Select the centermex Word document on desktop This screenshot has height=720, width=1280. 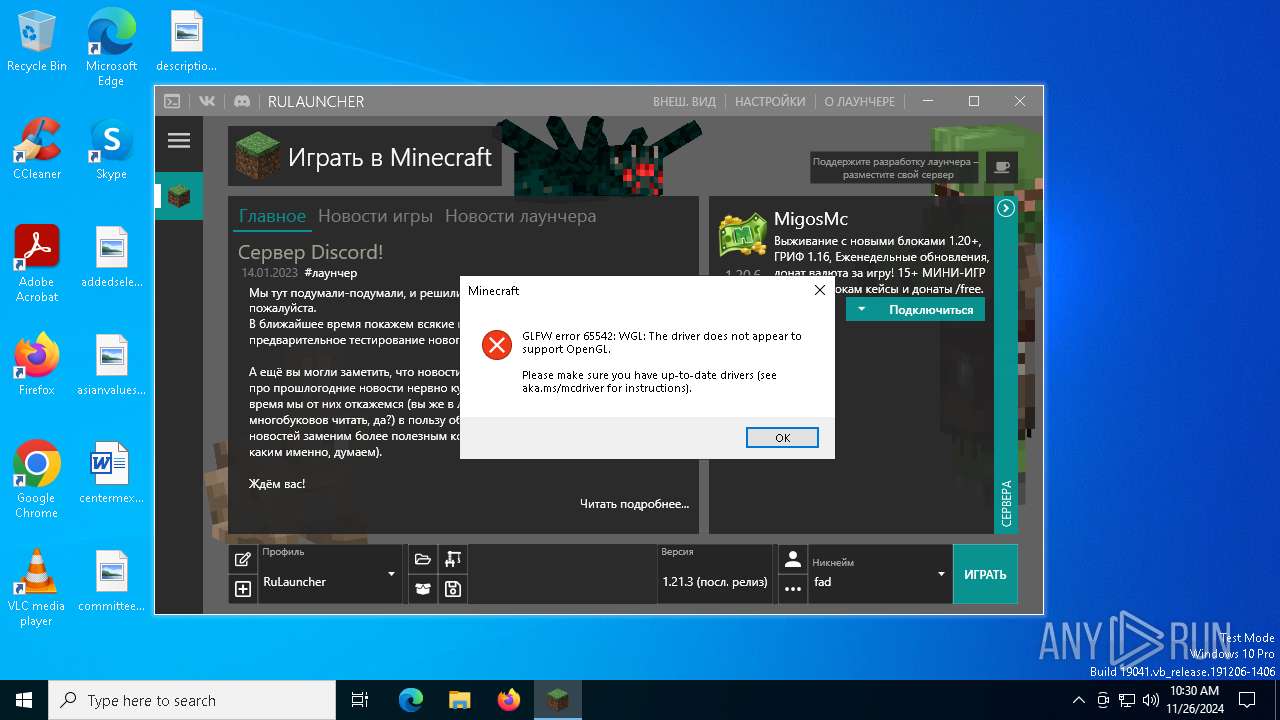click(x=111, y=473)
